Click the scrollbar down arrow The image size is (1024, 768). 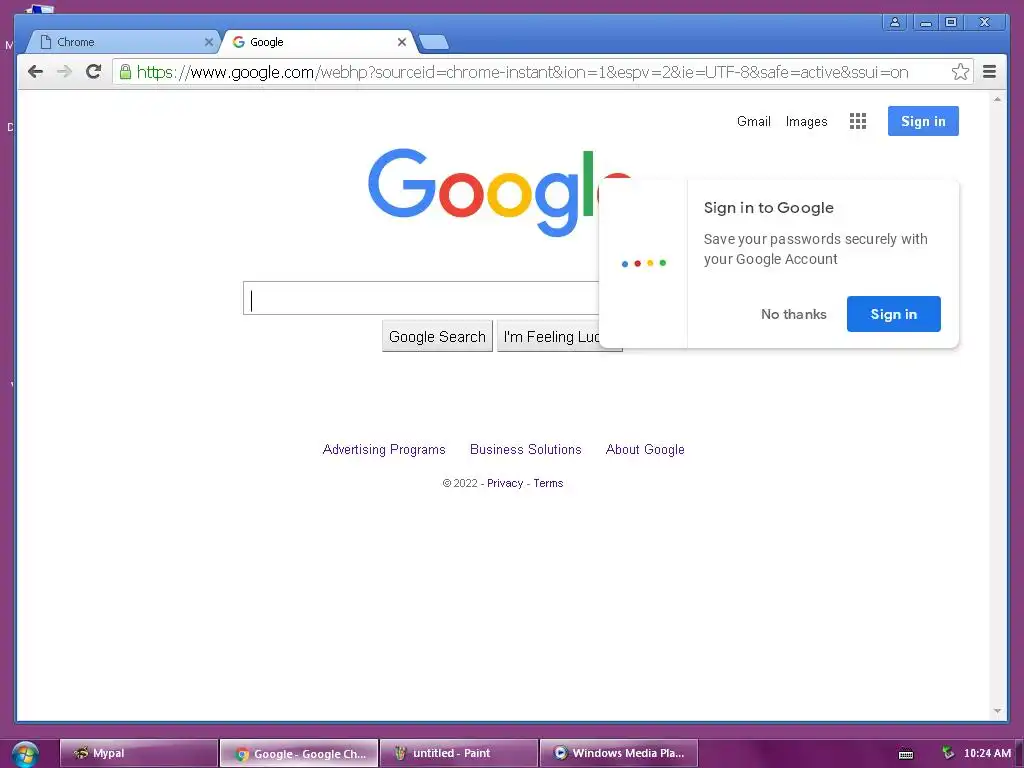pos(997,711)
